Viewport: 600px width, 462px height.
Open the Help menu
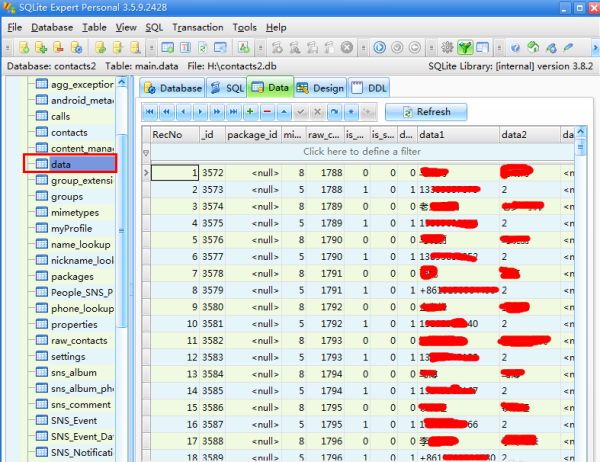276,28
